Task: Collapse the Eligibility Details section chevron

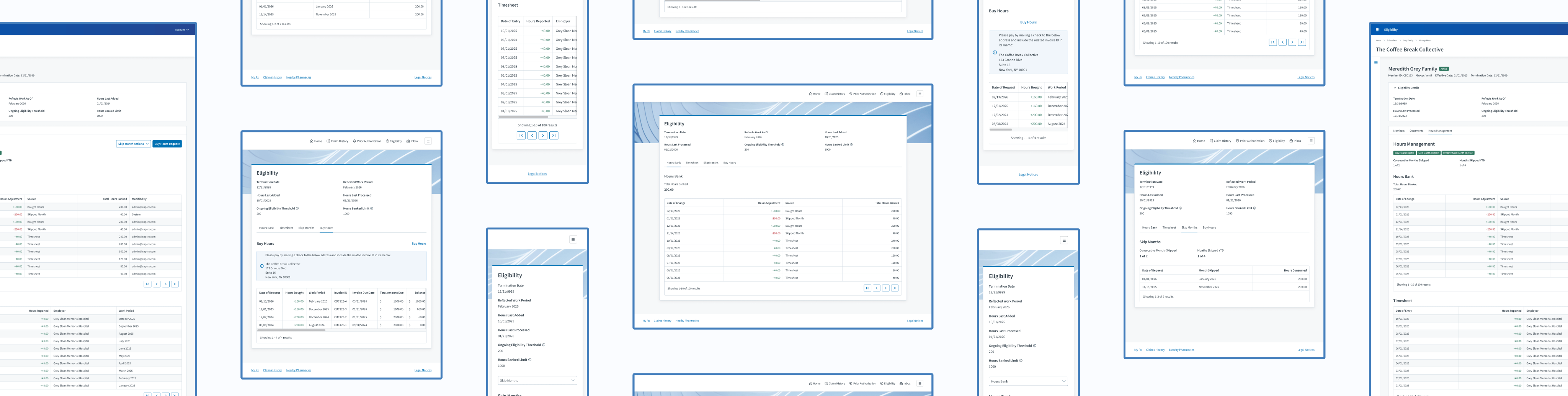Action: click(1395, 88)
